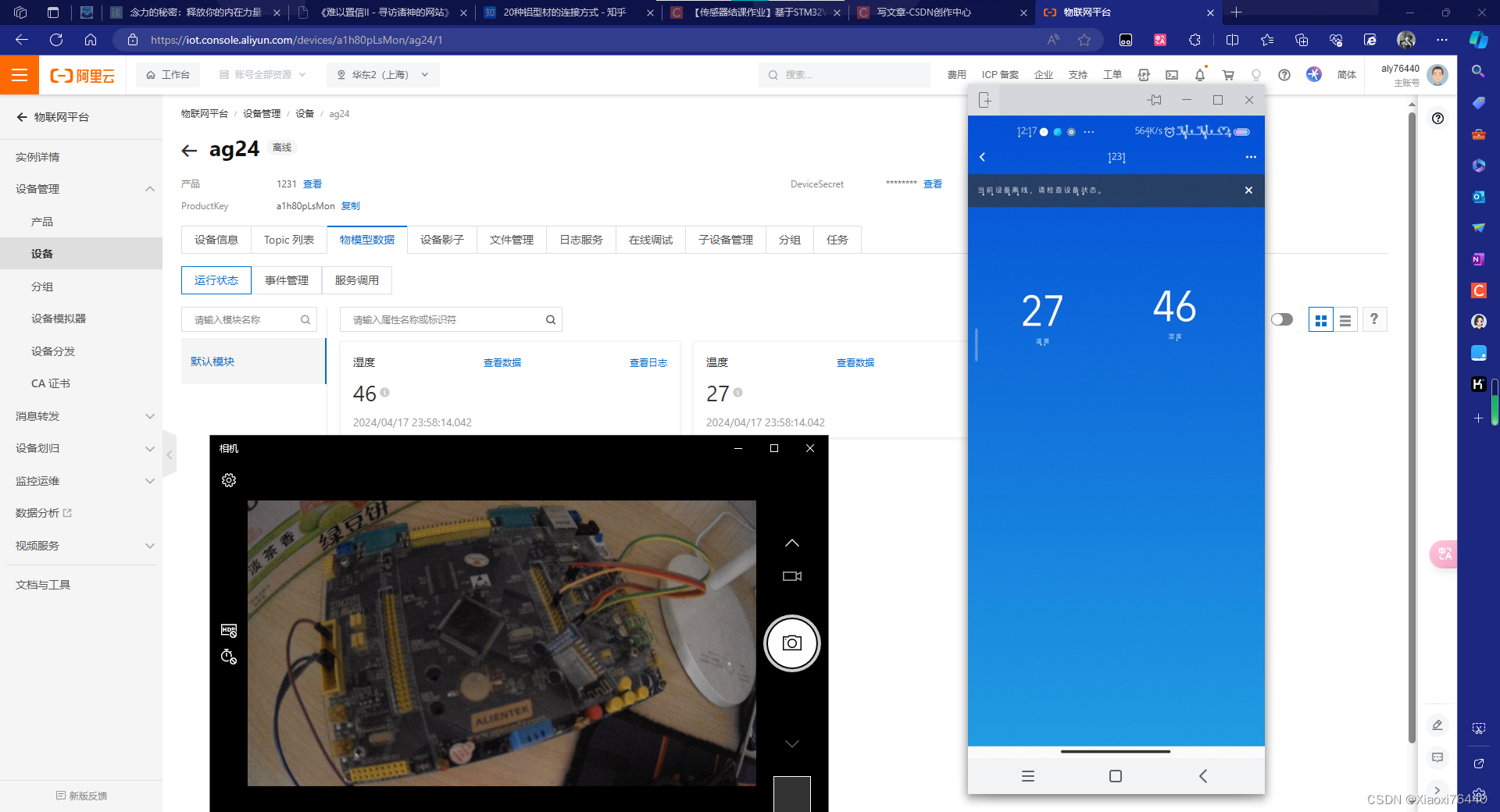Toggle HDR in the camera app
The height and width of the screenshot is (812, 1500).
click(228, 630)
